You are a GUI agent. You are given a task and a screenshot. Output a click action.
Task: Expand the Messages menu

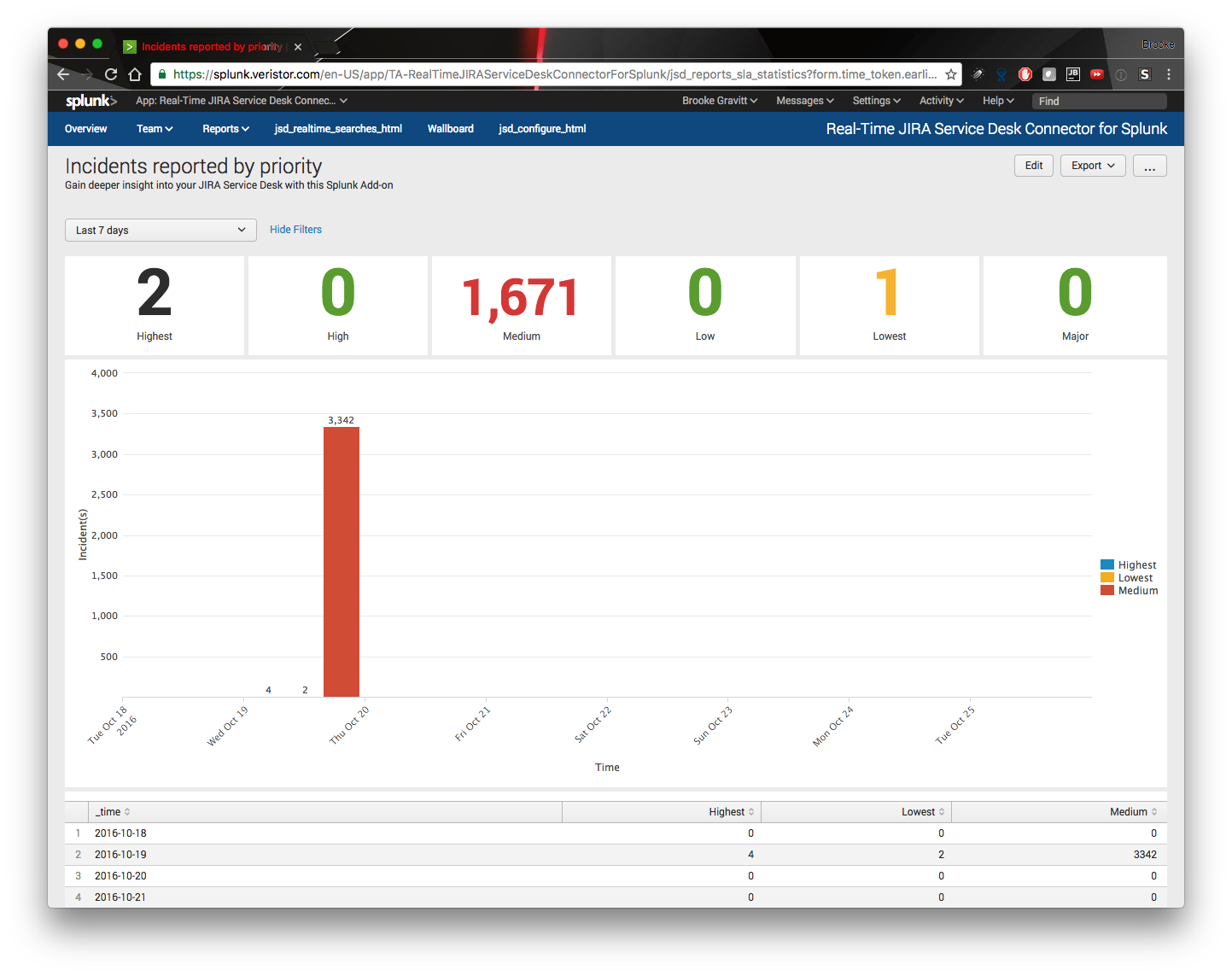pos(805,101)
